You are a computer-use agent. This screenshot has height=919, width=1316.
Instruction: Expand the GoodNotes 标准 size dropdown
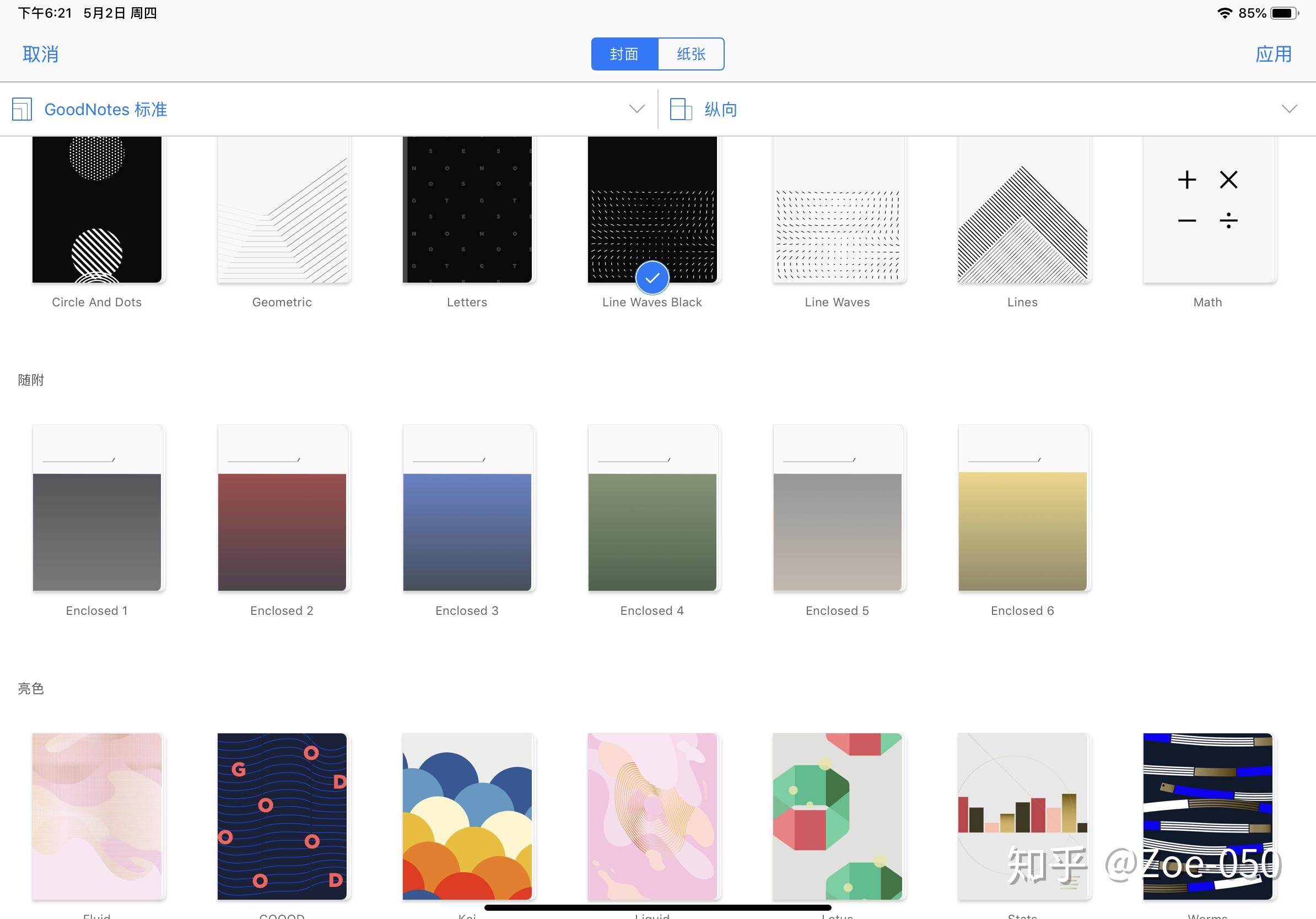point(637,109)
